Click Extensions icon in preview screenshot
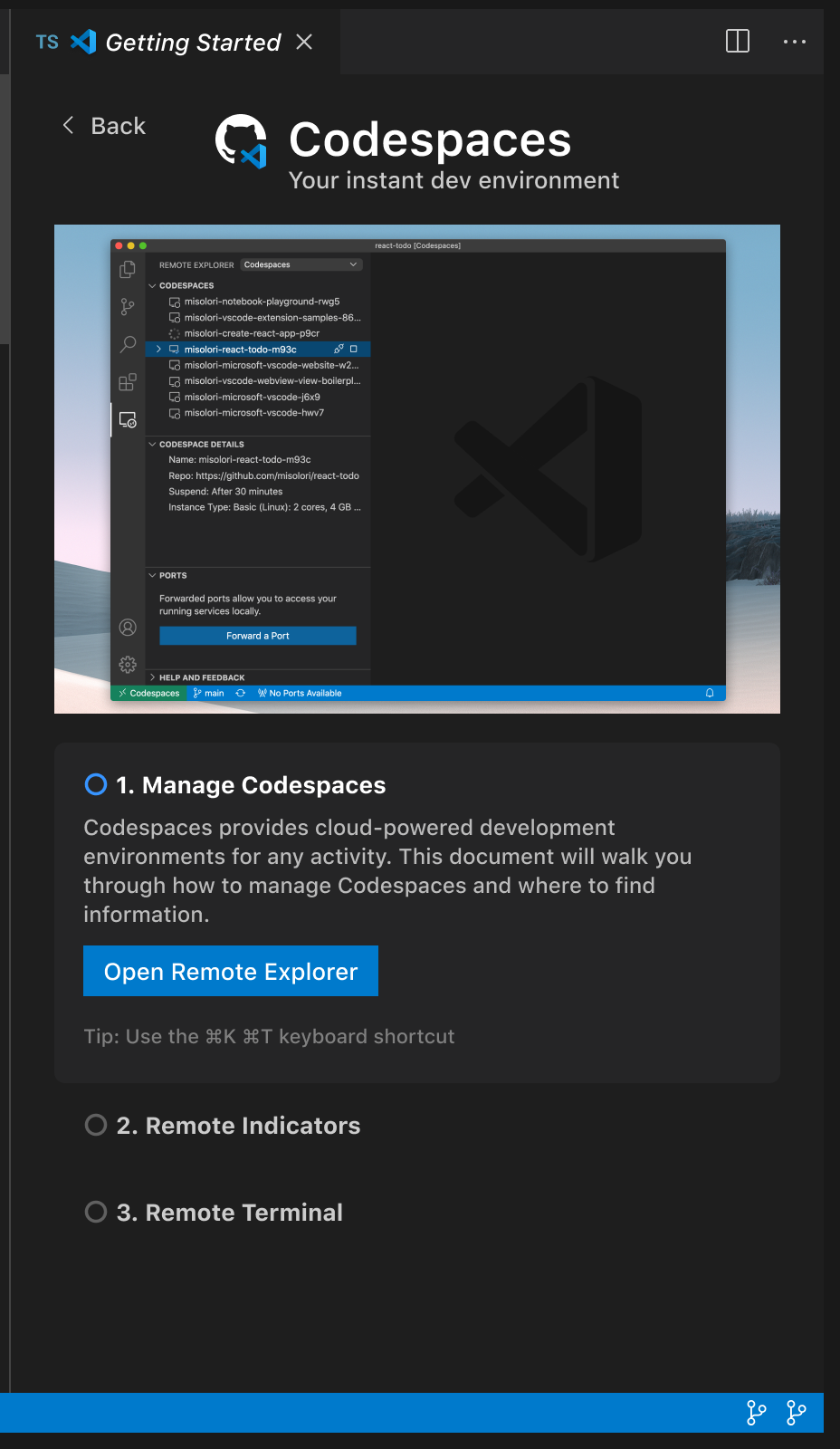The image size is (840, 1449). coord(128,382)
